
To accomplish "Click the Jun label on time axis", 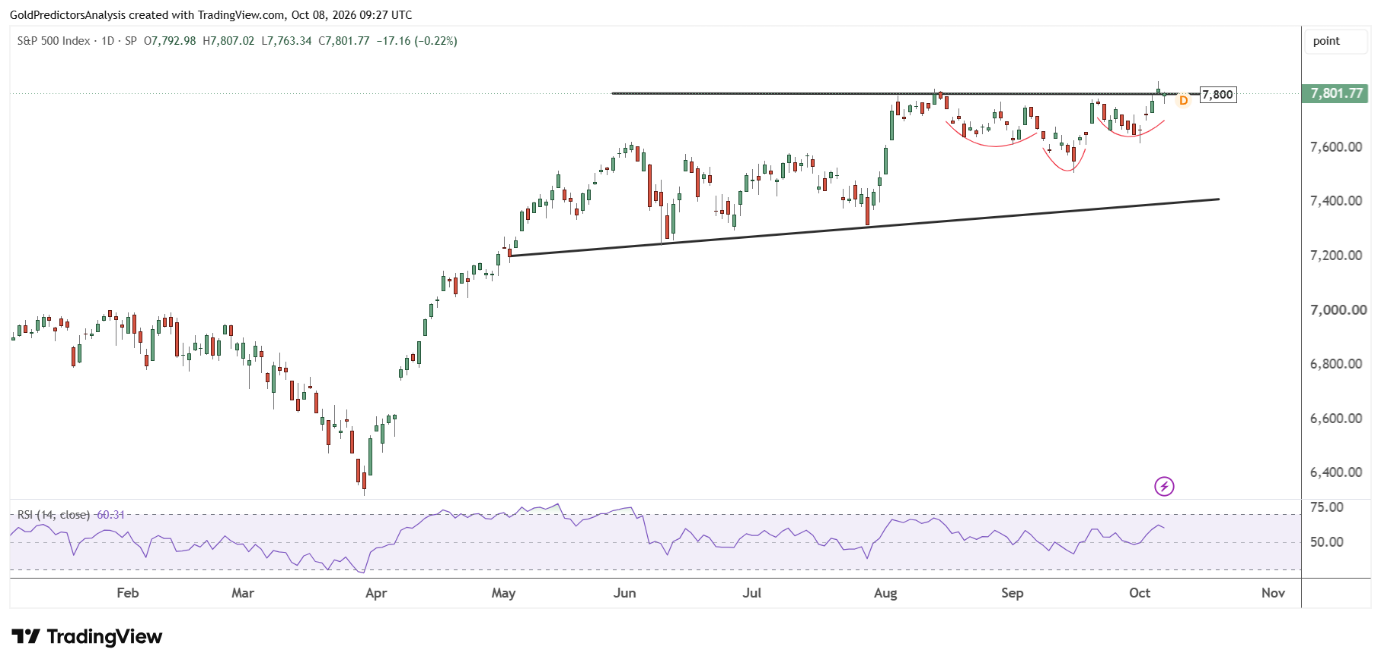I will click(x=625, y=593).
